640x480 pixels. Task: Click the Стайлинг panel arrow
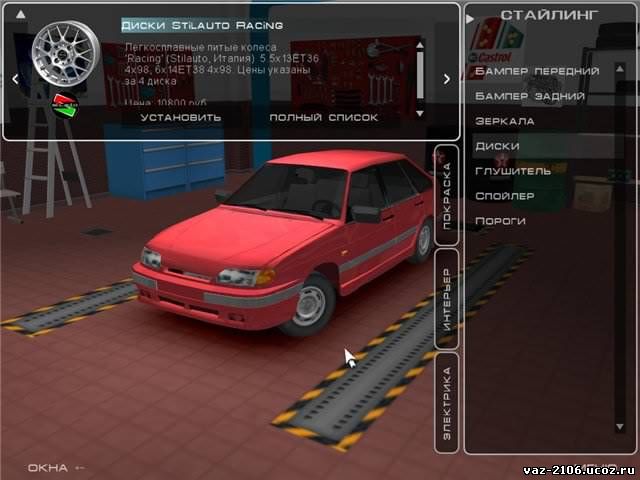pos(470,19)
